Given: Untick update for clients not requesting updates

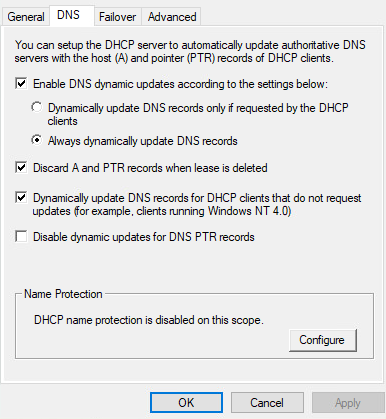Looking at the screenshot, I should click(21, 198).
